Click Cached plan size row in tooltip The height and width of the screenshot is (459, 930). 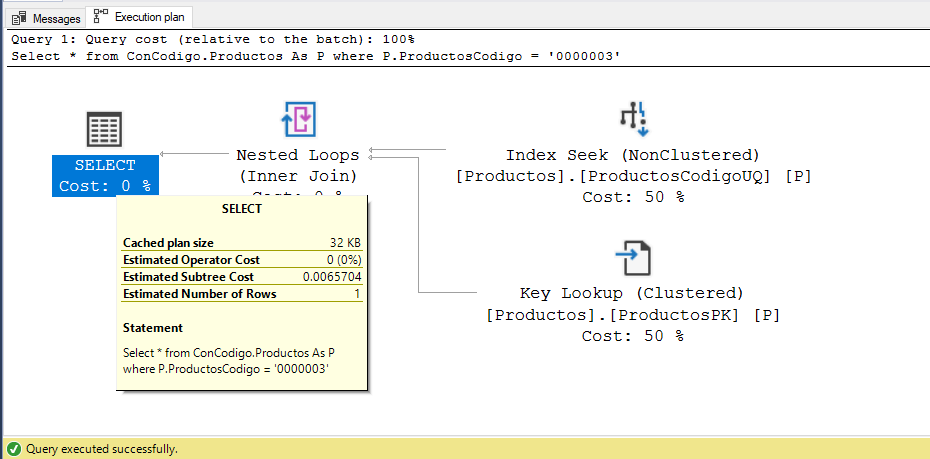tap(241, 243)
